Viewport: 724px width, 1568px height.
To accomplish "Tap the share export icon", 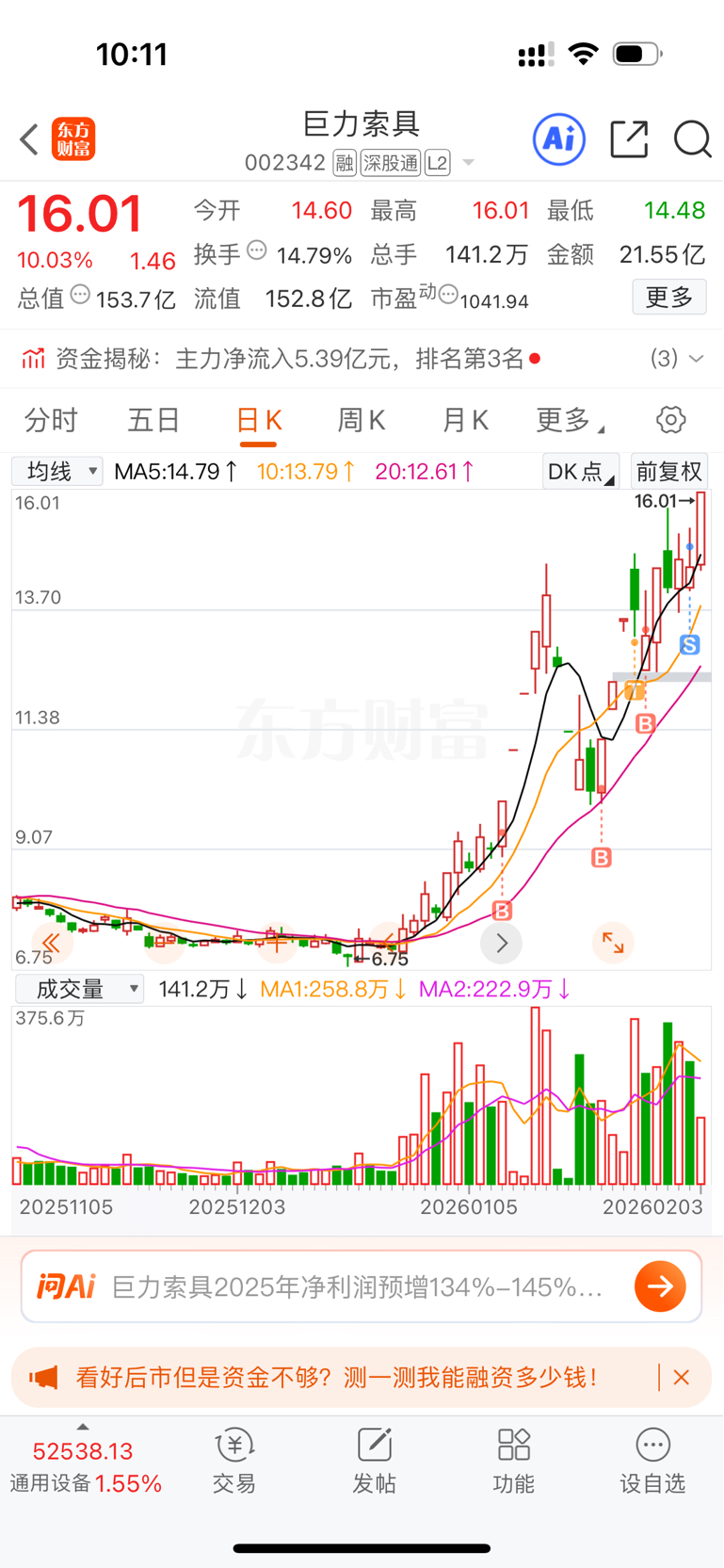I will coord(629,139).
